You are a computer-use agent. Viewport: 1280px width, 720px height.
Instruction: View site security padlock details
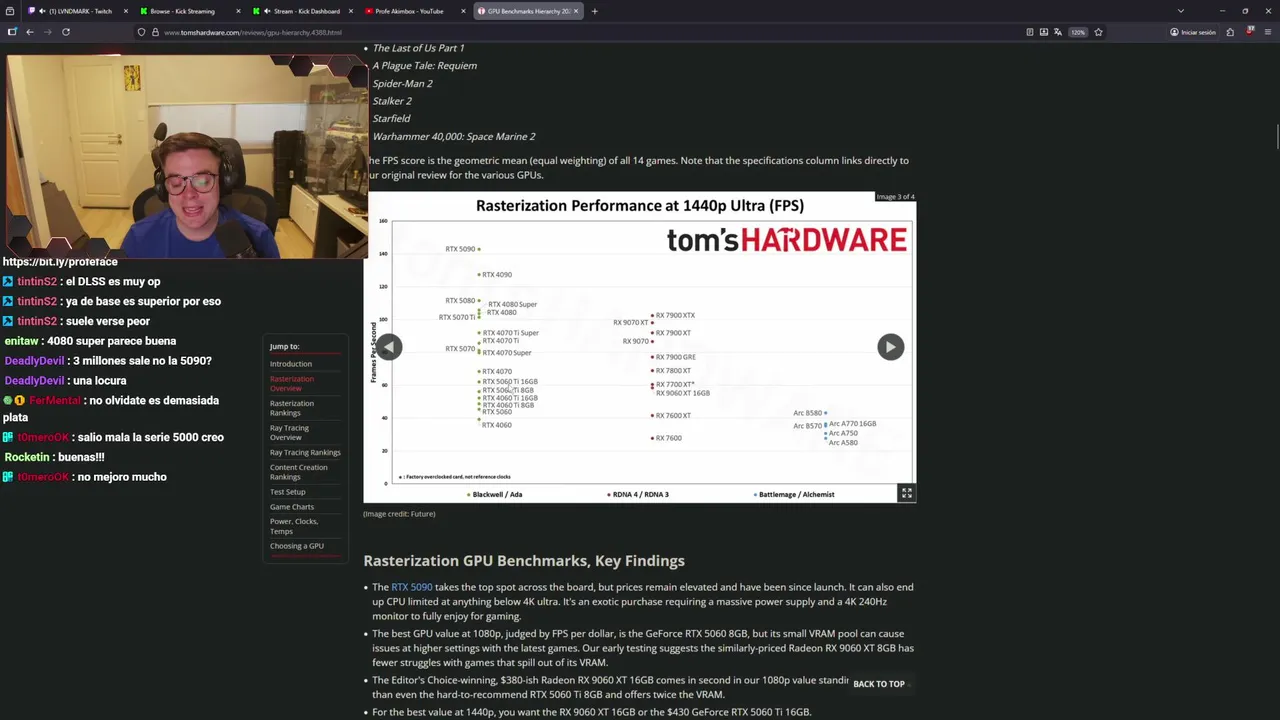[155, 32]
